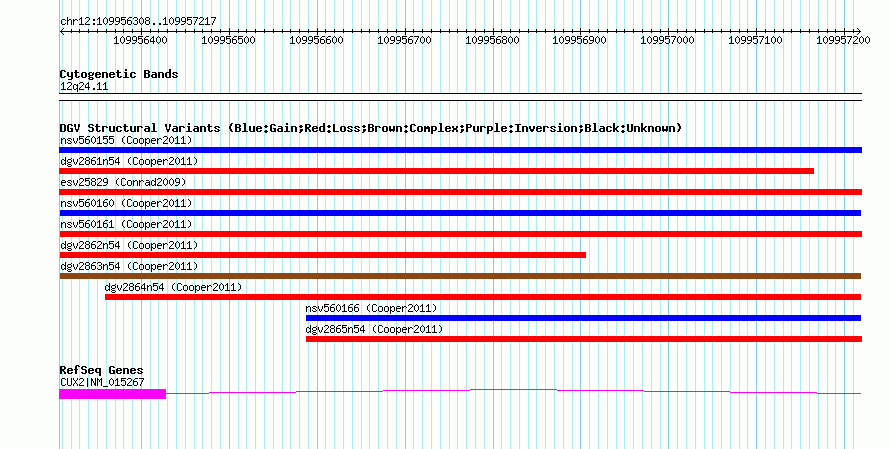Click the 12q24.11 cytogenetic band bar
Viewport: 890px width, 449px height.
460,97
